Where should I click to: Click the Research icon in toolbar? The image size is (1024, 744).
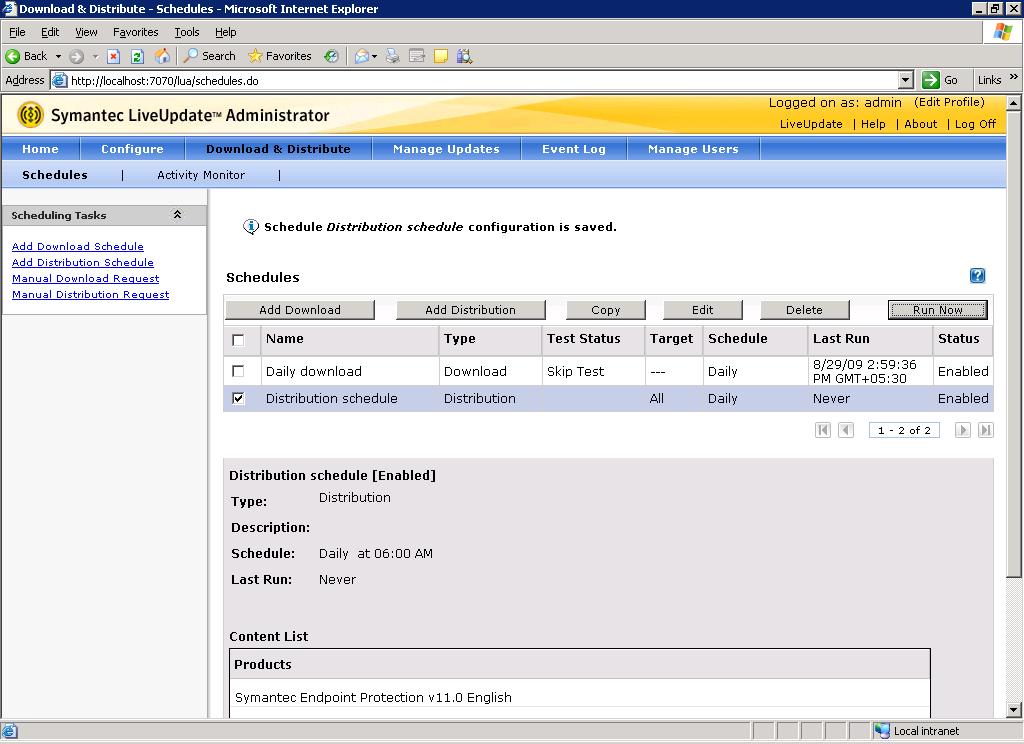point(464,56)
